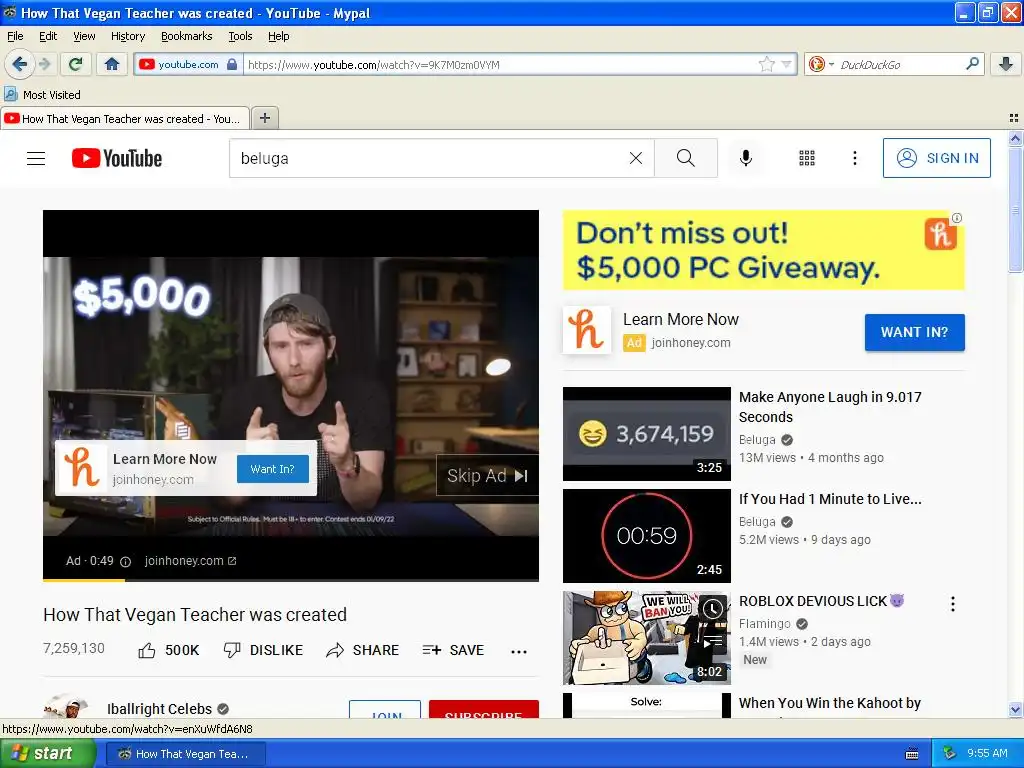This screenshot has width=1024, height=768.
Task: Click the ad info icon beside Ad 0:49
Action: [x=125, y=562]
